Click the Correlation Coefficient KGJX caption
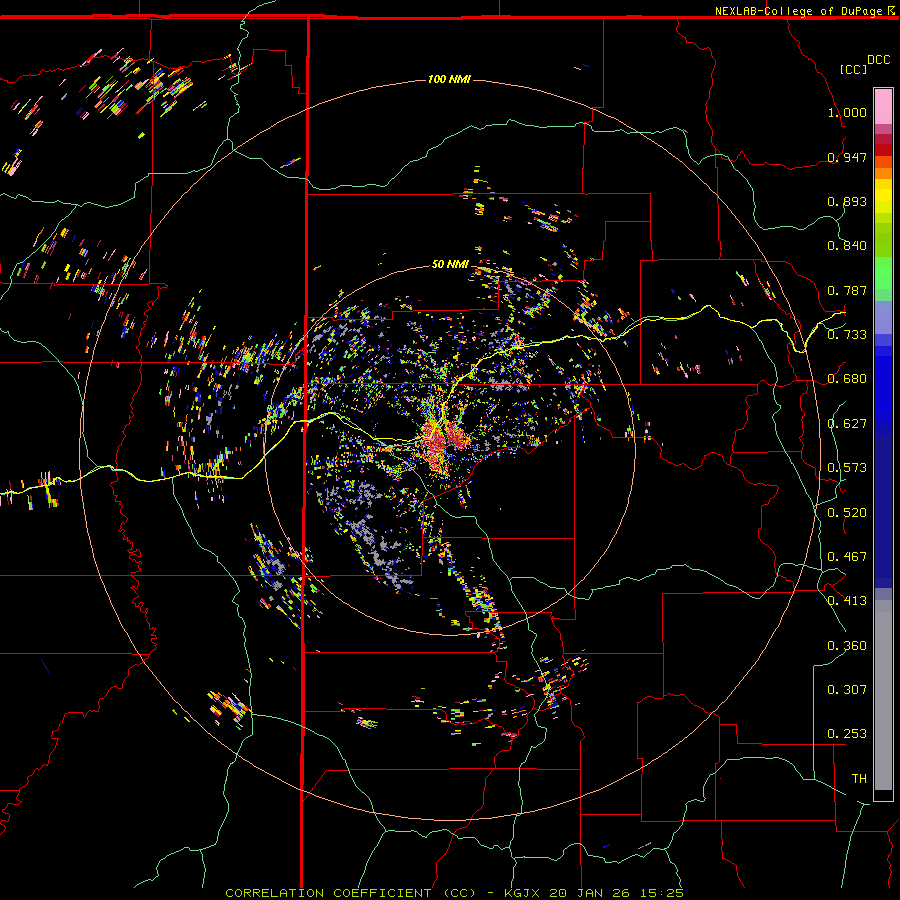This screenshot has width=900, height=900. coord(454,893)
